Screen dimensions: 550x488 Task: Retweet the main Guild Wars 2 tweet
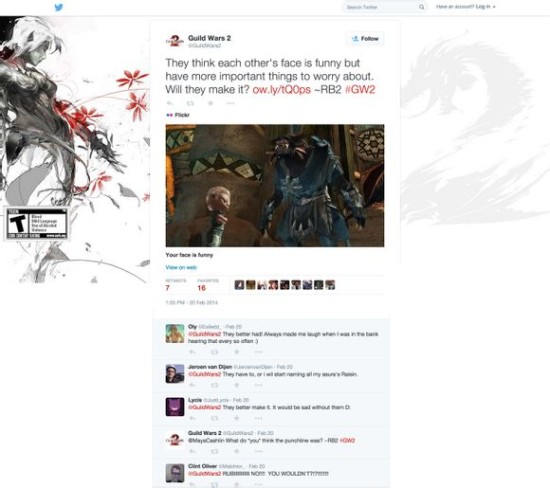point(190,103)
